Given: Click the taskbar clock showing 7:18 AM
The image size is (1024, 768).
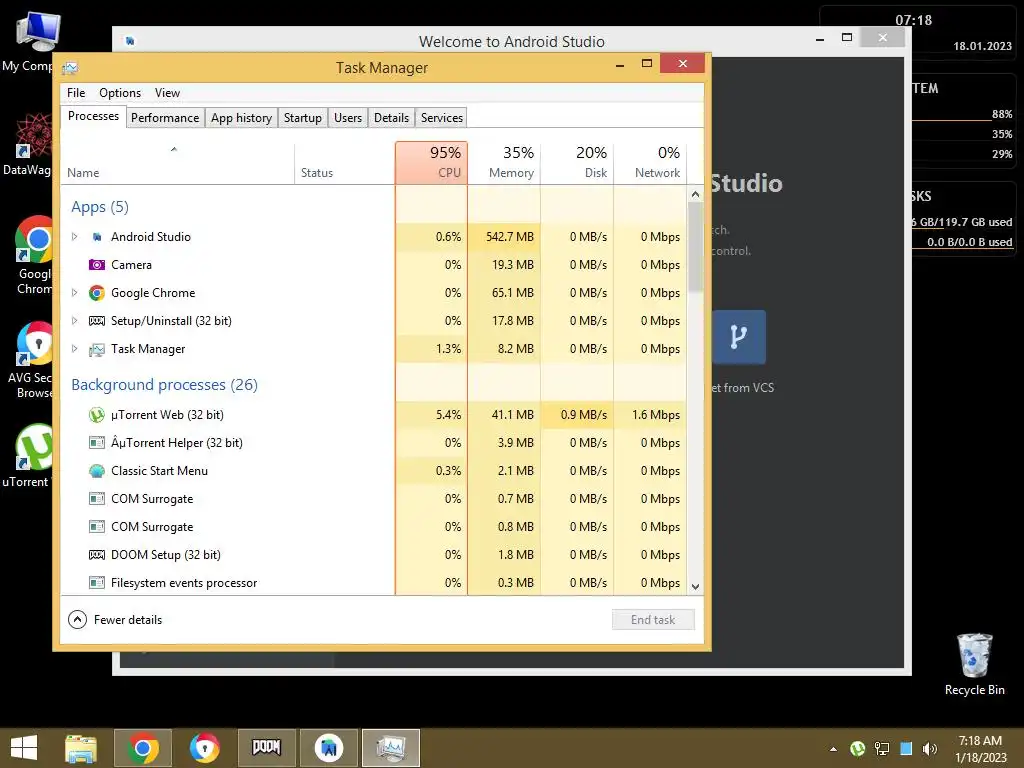Looking at the screenshot, I should point(981,749).
